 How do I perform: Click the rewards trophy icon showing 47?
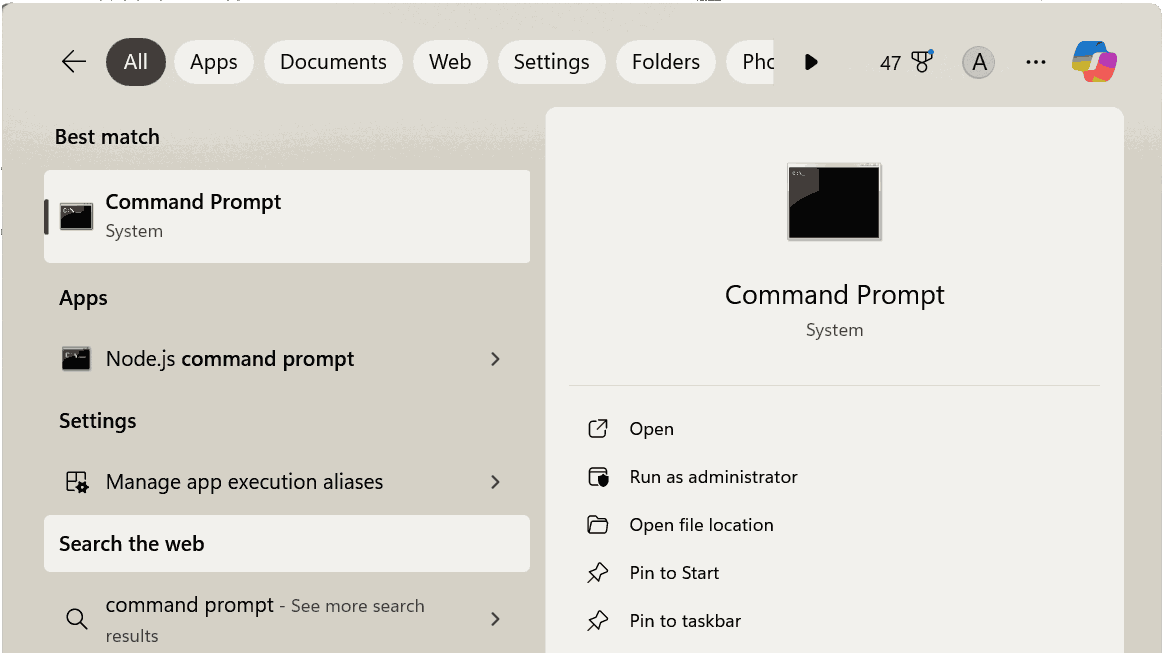coord(921,62)
